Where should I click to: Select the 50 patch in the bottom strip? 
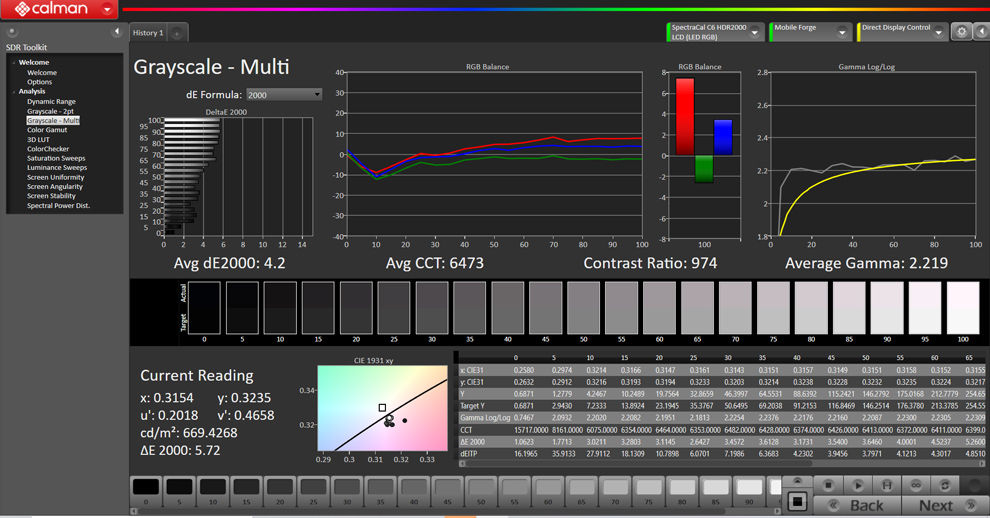481,491
